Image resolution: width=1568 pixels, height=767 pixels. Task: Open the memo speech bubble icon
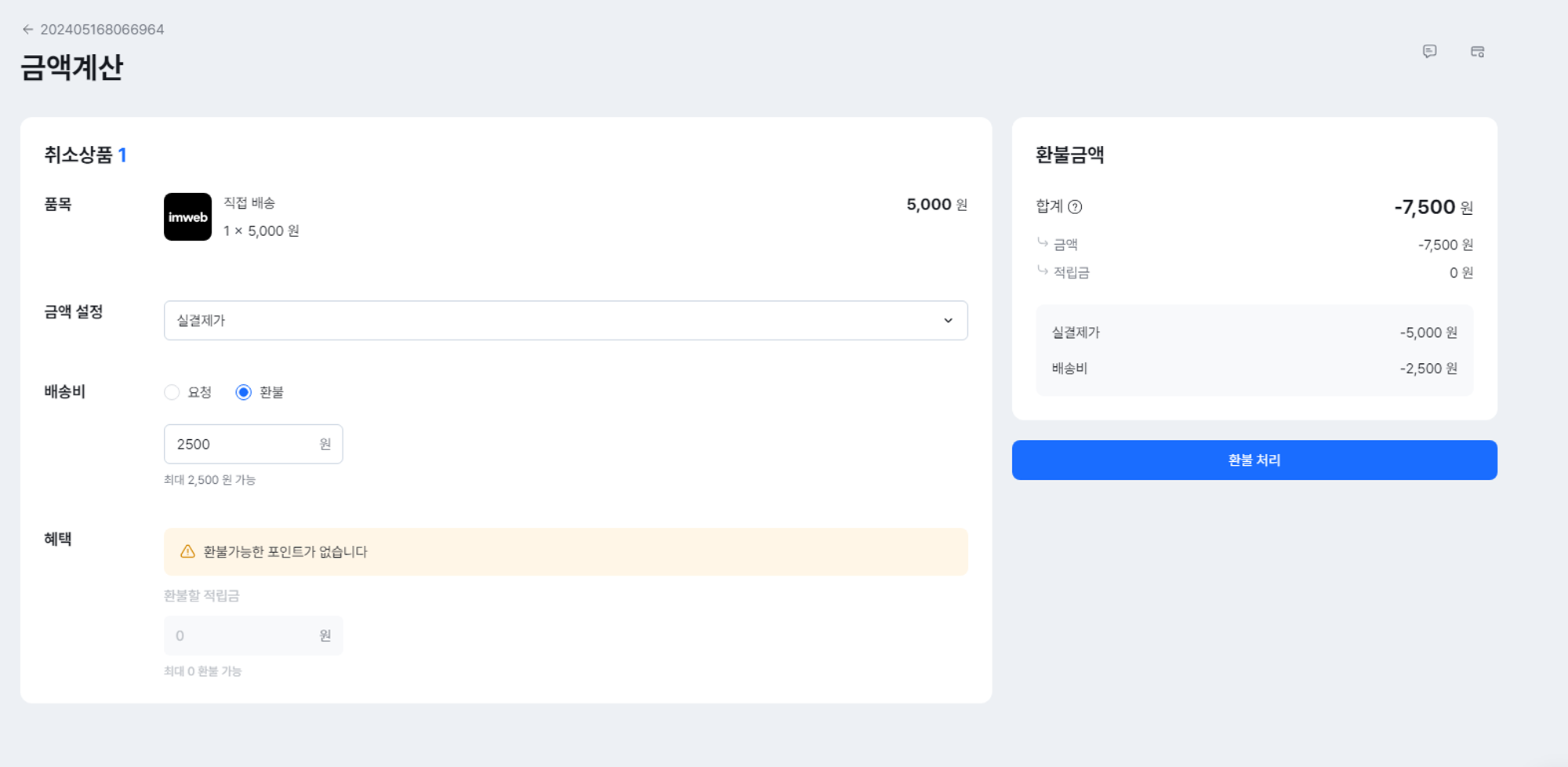tap(1429, 52)
